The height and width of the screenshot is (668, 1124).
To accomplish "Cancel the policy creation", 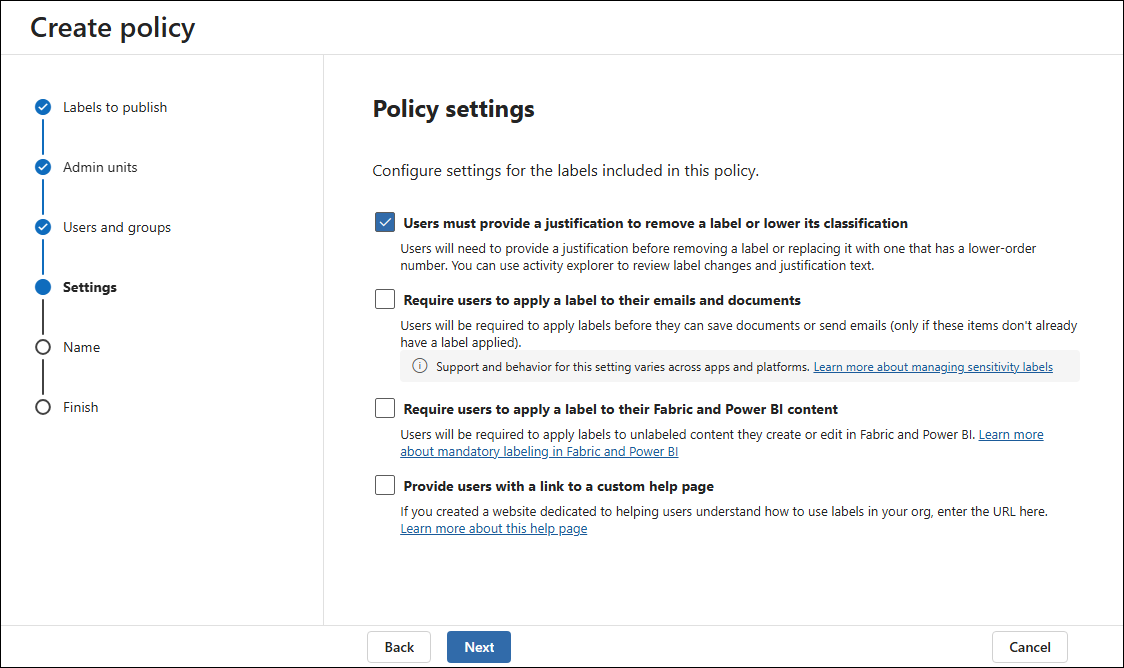I will [1030, 647].
